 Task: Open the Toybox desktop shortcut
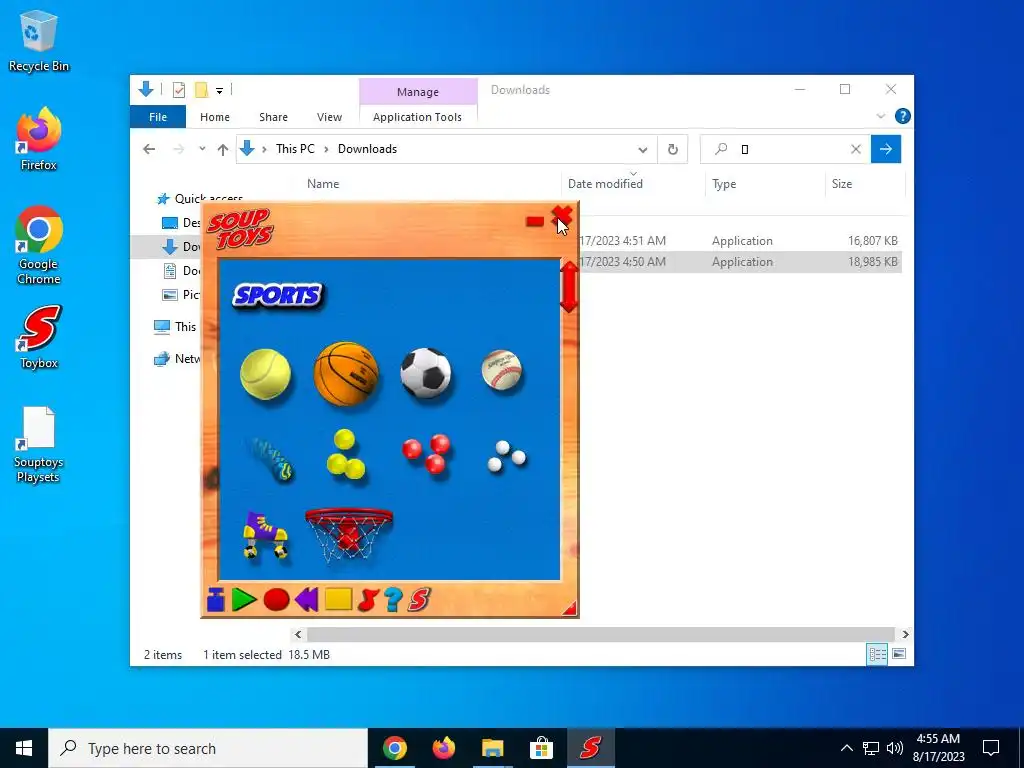[x=39, y=338]
